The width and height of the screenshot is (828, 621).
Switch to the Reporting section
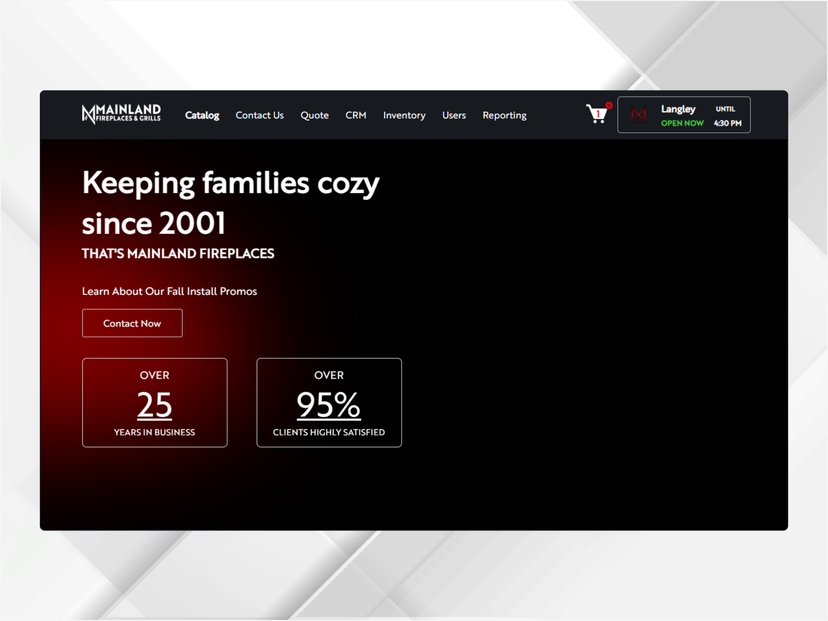point(504,115)
